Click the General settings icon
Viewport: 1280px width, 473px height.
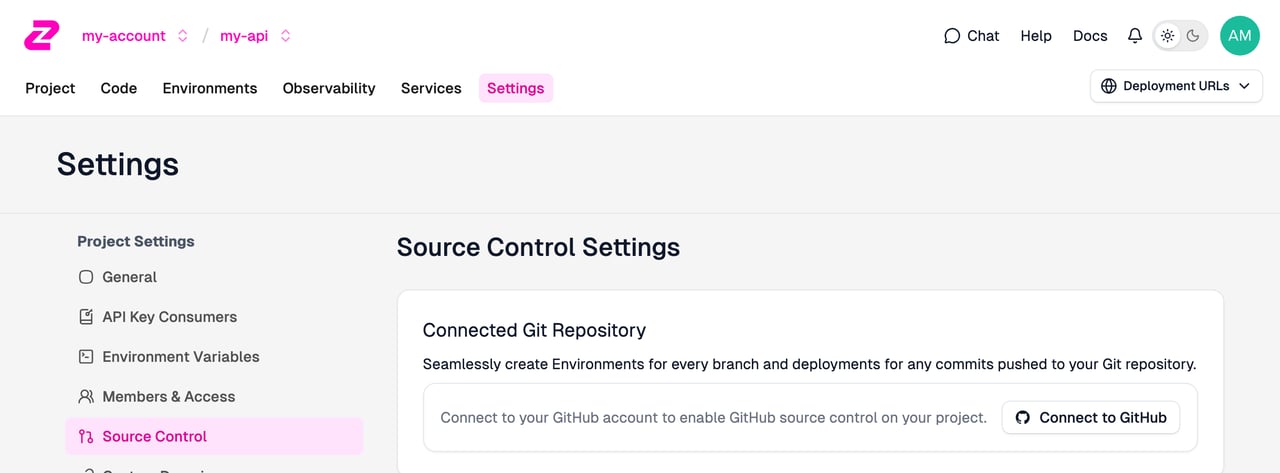tap(86, 277)
